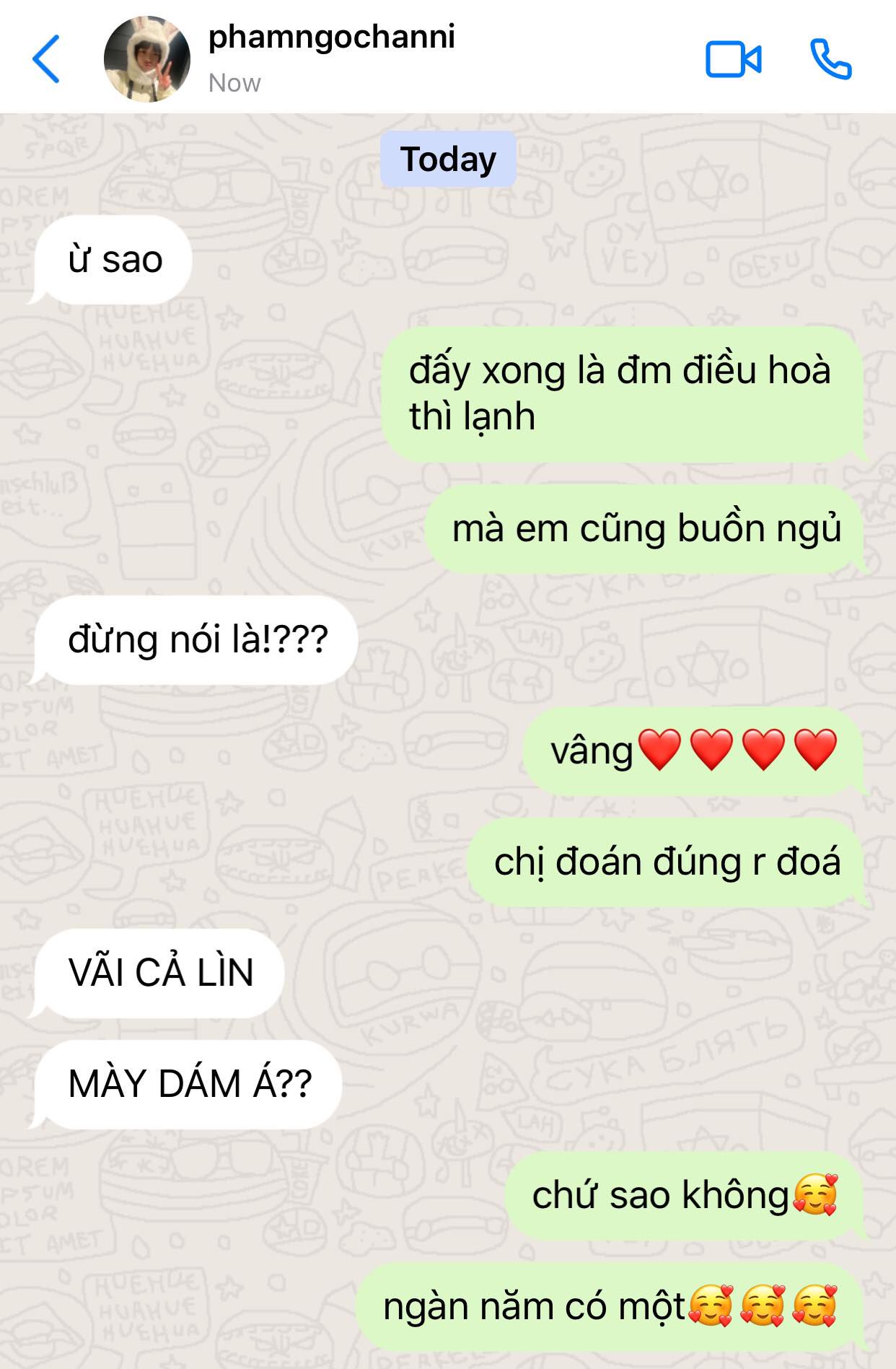This screenshot has width=896, height=1369.
Task: Start a video call with phamngochanni
Action: click(x=733, y=59)
